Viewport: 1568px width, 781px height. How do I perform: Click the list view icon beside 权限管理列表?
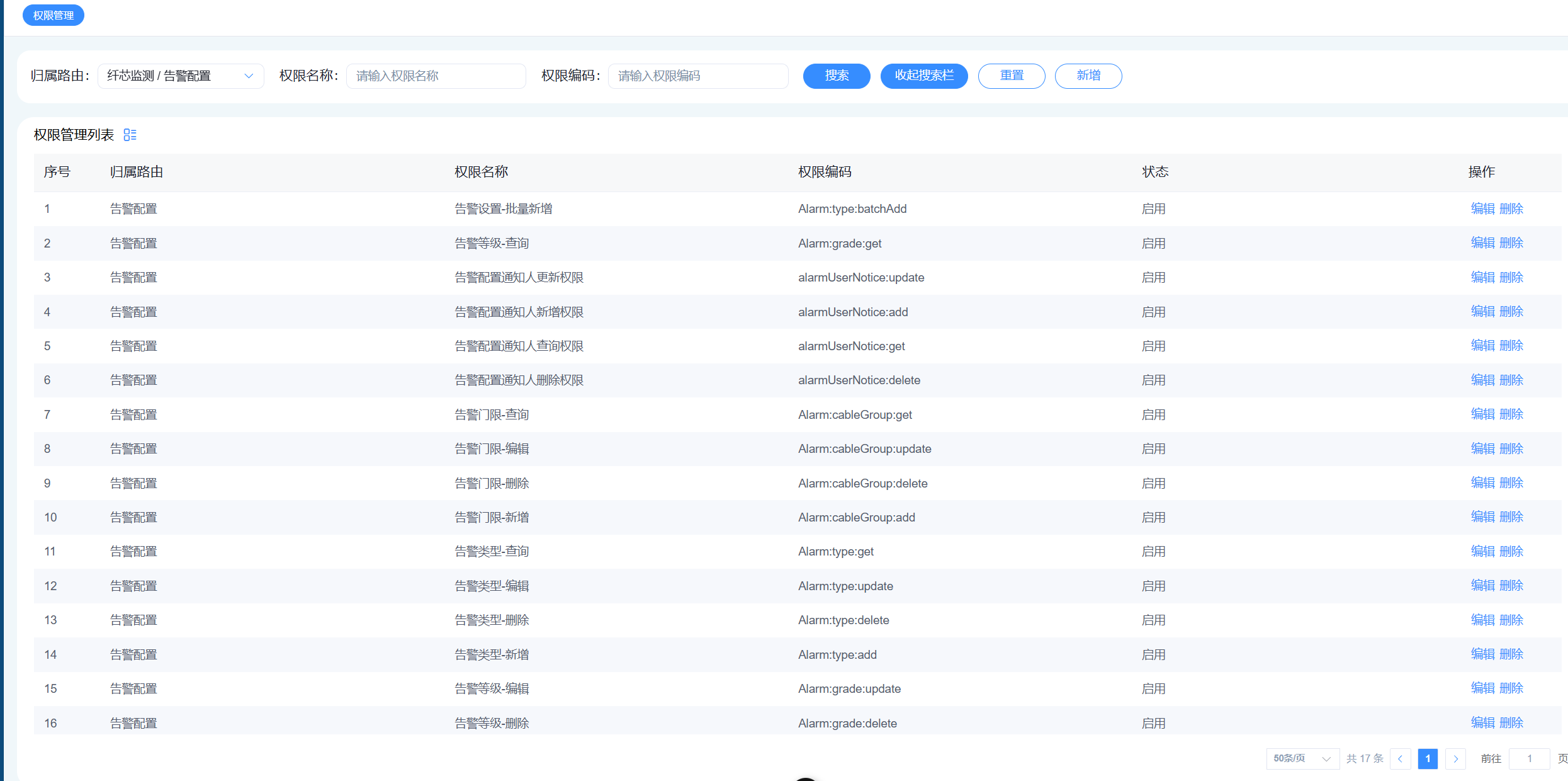[130, 135]
